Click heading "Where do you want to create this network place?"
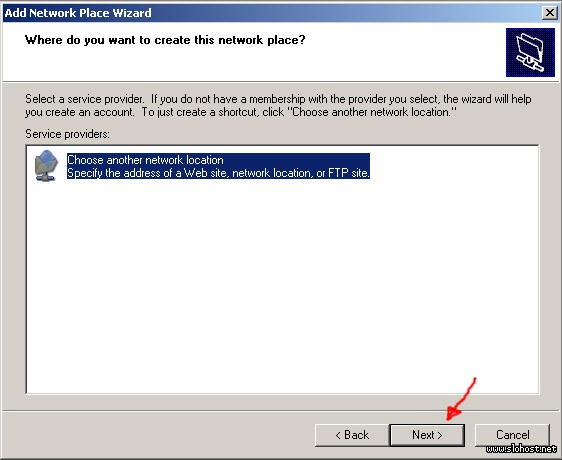The image size is (562, 460). [x=165, y=40]
